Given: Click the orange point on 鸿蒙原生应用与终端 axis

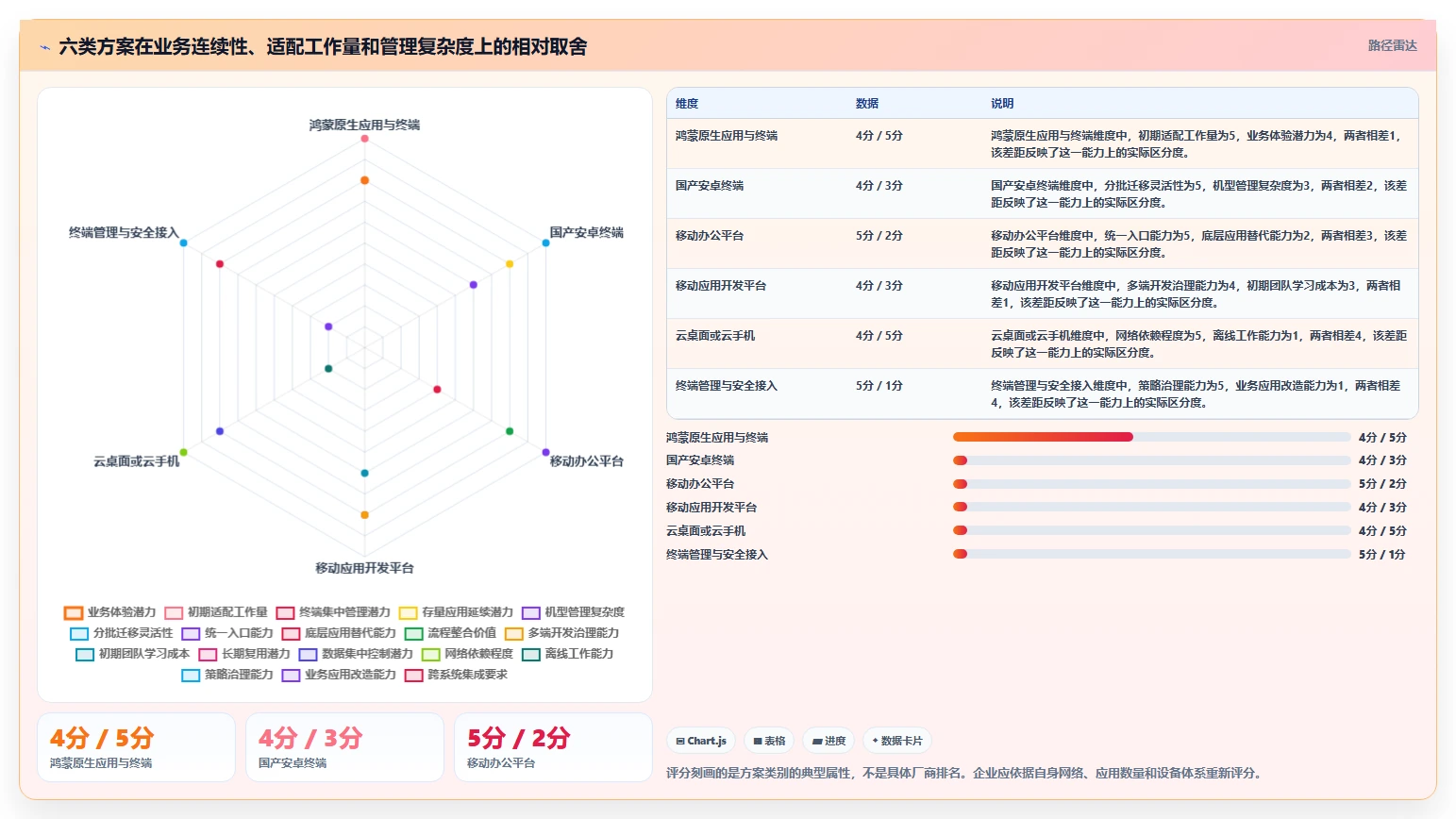Looking at the screenshot, I should pyautogui.click(x=364, y=180).
